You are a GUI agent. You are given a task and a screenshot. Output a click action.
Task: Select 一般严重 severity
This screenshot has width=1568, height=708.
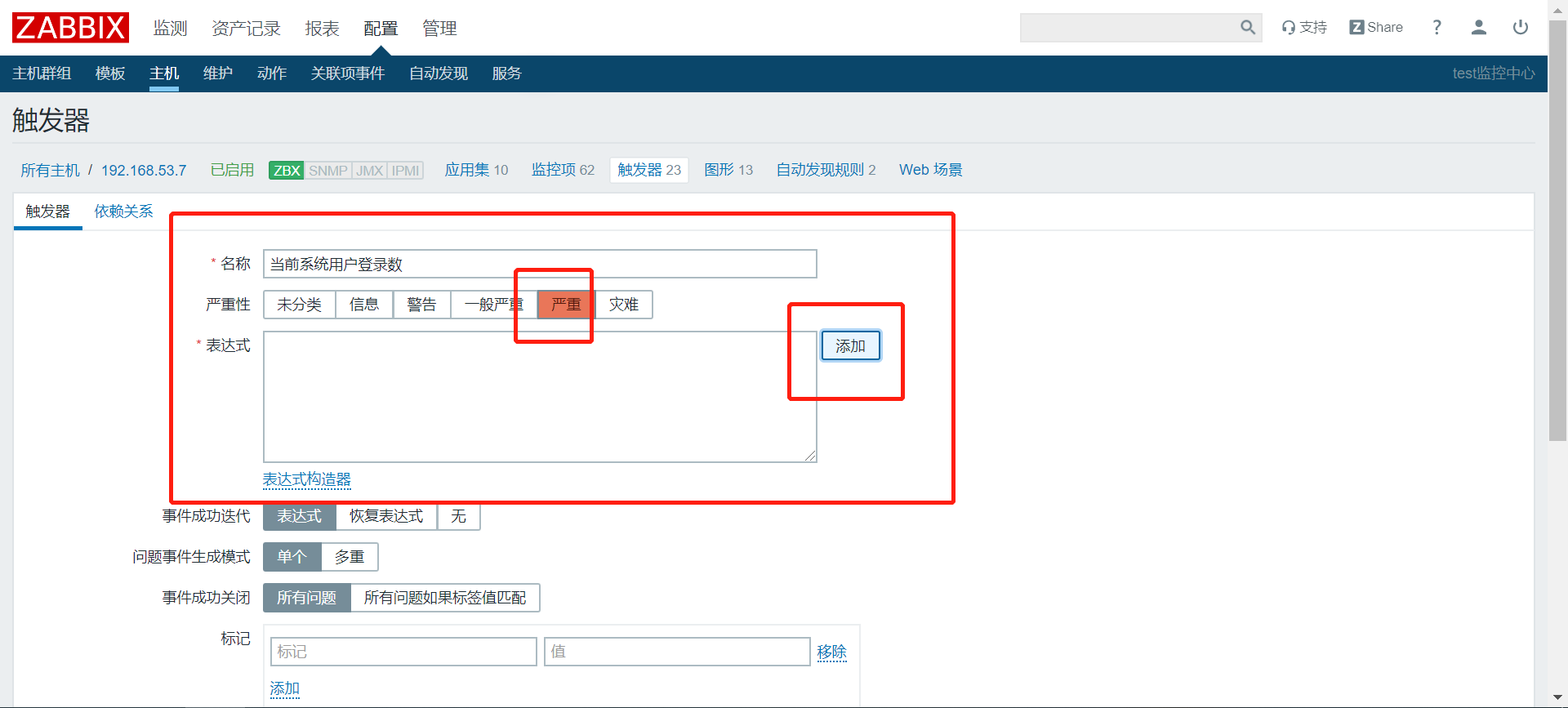[493, 305]
